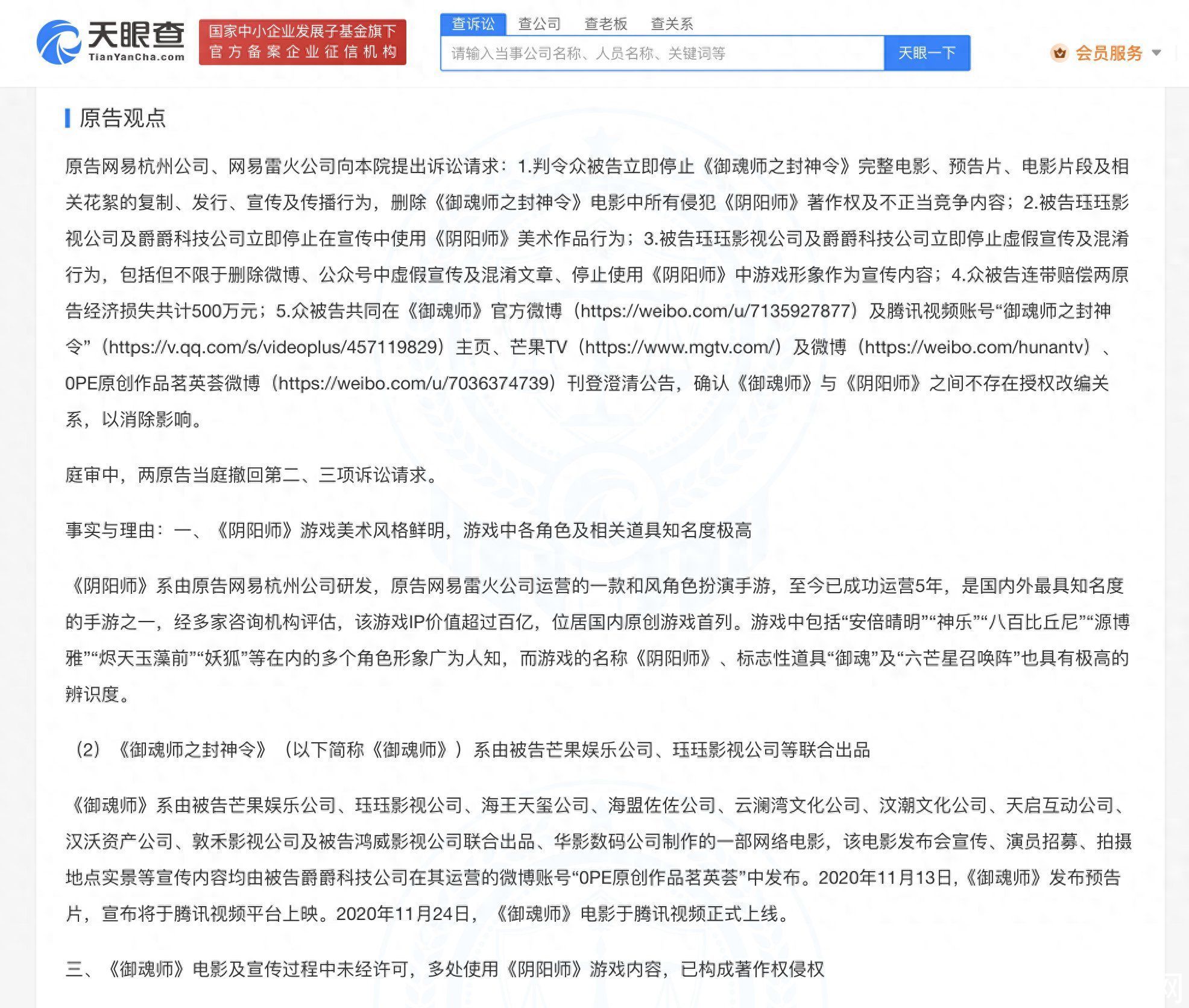Click the text “0PE原创作品茗英荟”中发布
Screen dimensions: 1189x1008
[686, 878]
